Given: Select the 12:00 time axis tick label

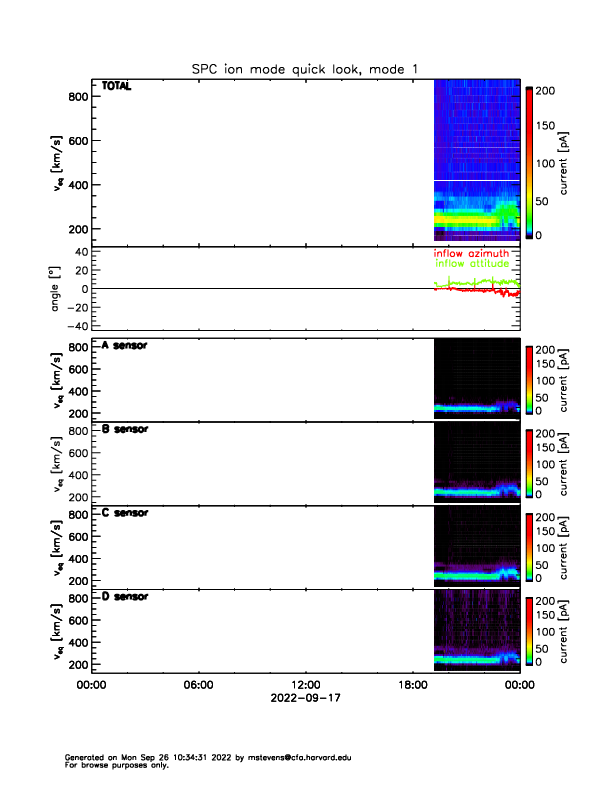Looking at the screenshot, I should 305,685.
